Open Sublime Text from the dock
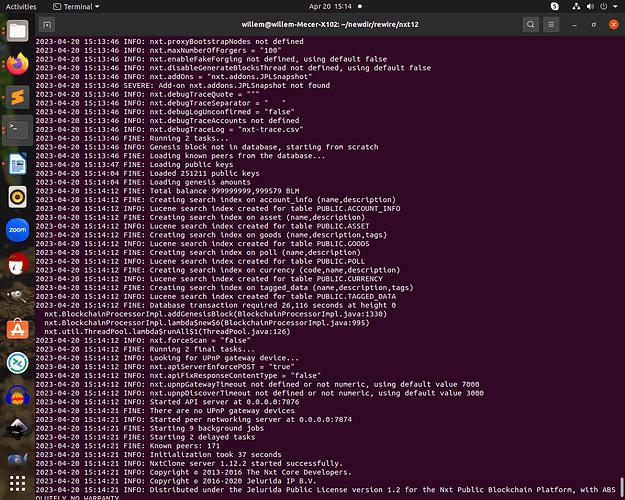Screen dimensions: 625x500 [18, 97]
